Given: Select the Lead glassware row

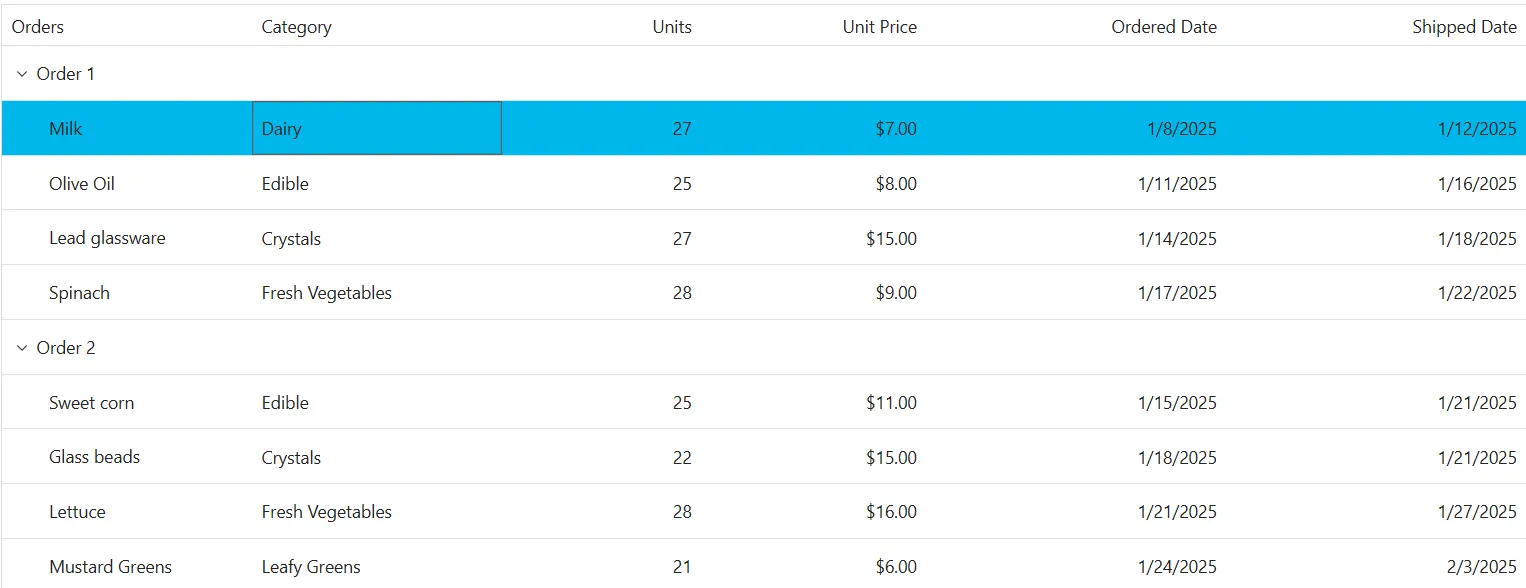Looking at the screenshot, I should 764,238.
